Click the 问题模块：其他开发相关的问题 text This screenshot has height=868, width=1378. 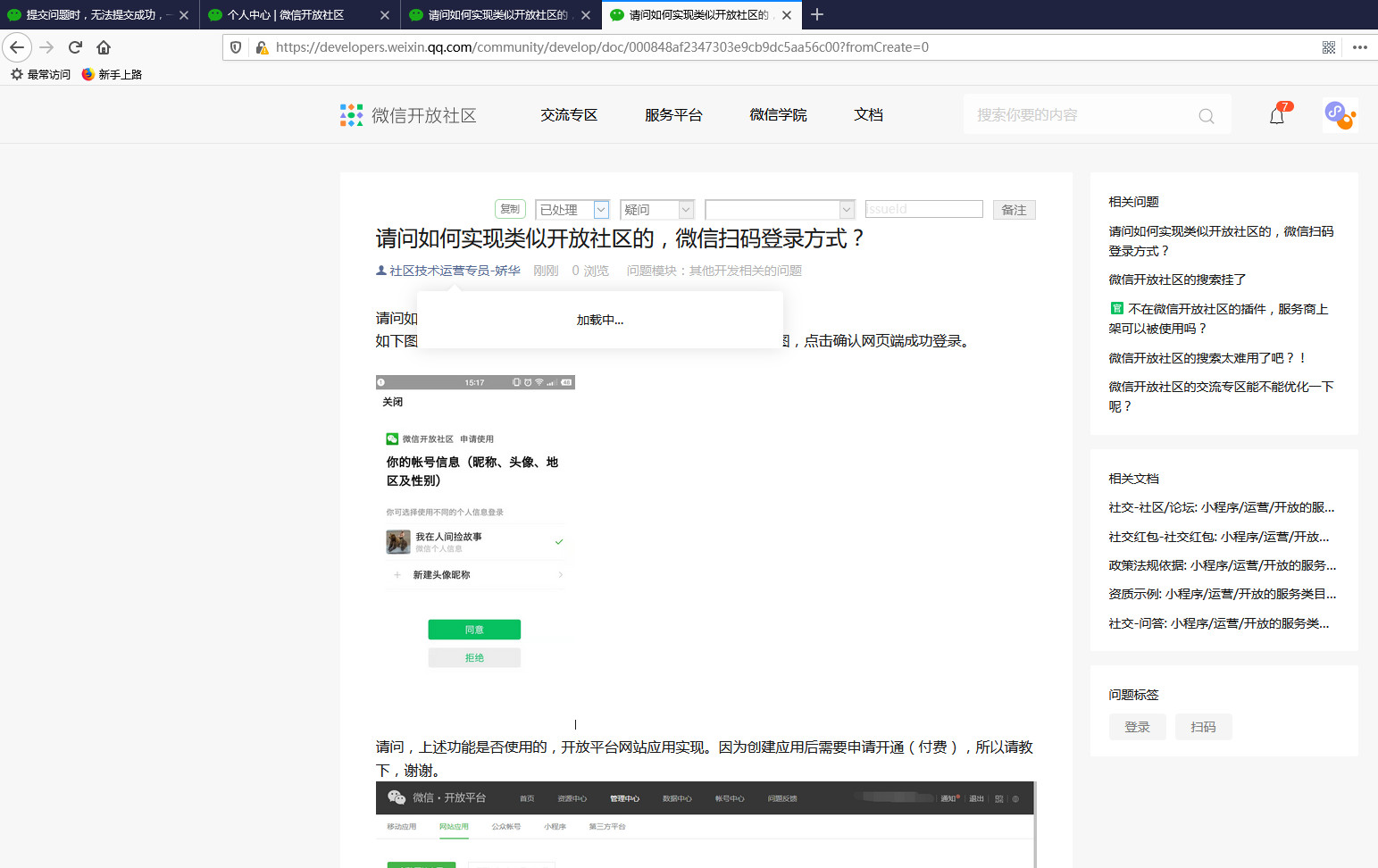[714, 271]
